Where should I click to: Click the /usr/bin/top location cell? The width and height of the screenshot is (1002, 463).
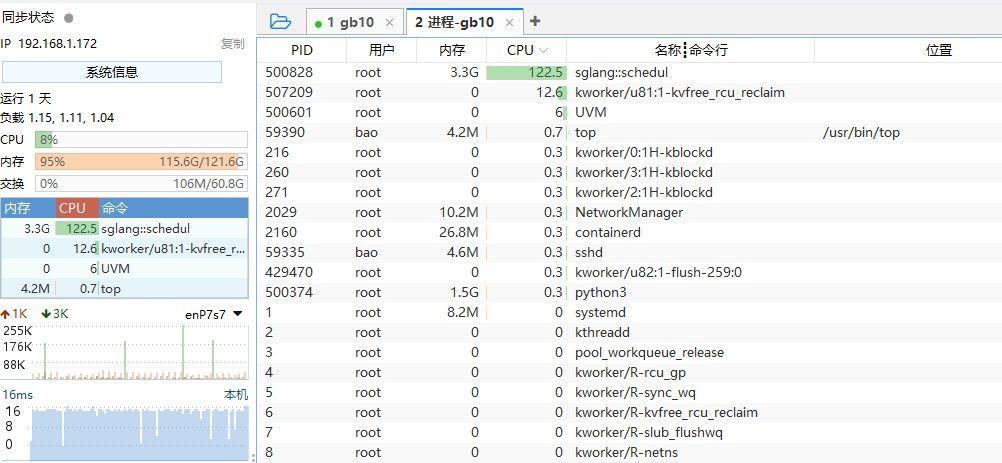861,133
